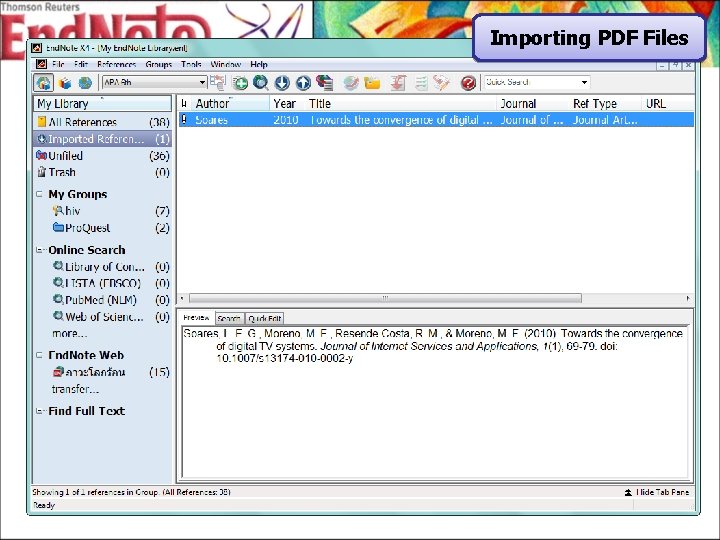This screenshot has width=720, height=540.
Task: Click the copy formatted icon beside style box
Action: (x=218, y=83)
